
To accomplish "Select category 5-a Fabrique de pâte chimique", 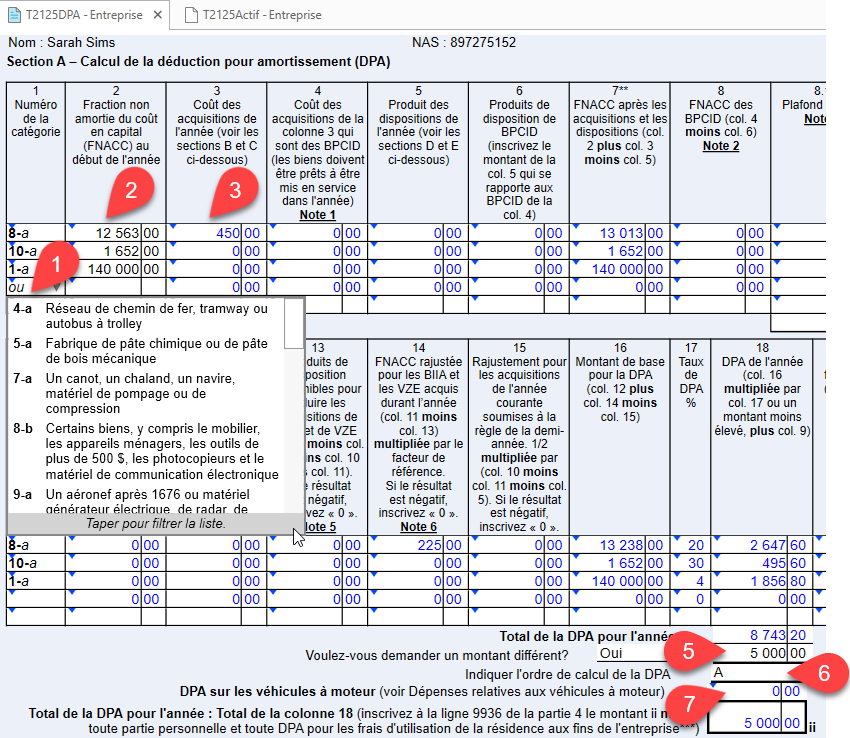I will (x=145, y=351).
